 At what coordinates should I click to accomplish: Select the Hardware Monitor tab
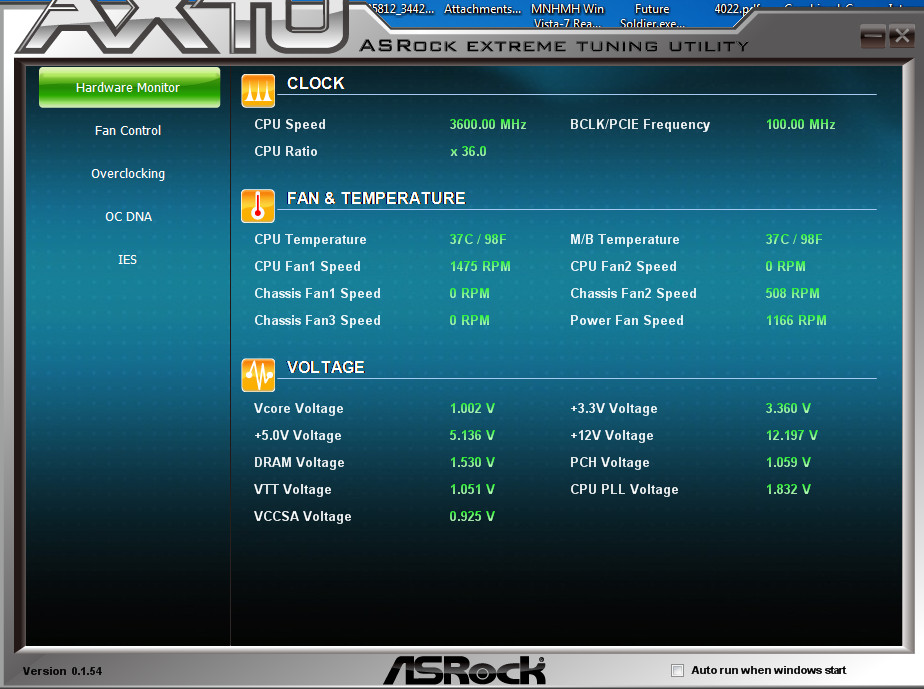click(x=129, y=87)
